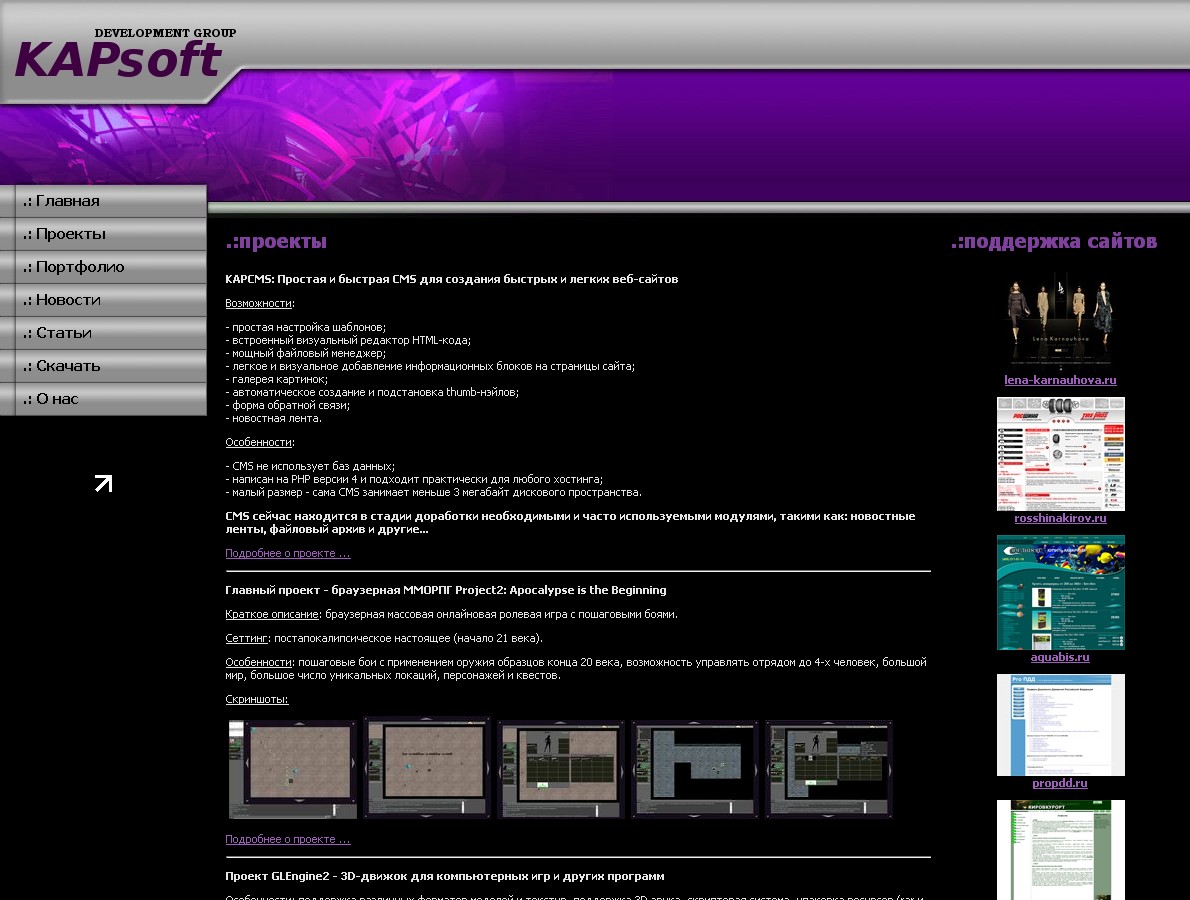This screenshot has width=1190, height=900.
Task: Open the fourth Project2 game screenshot
Action: (695, 769)
